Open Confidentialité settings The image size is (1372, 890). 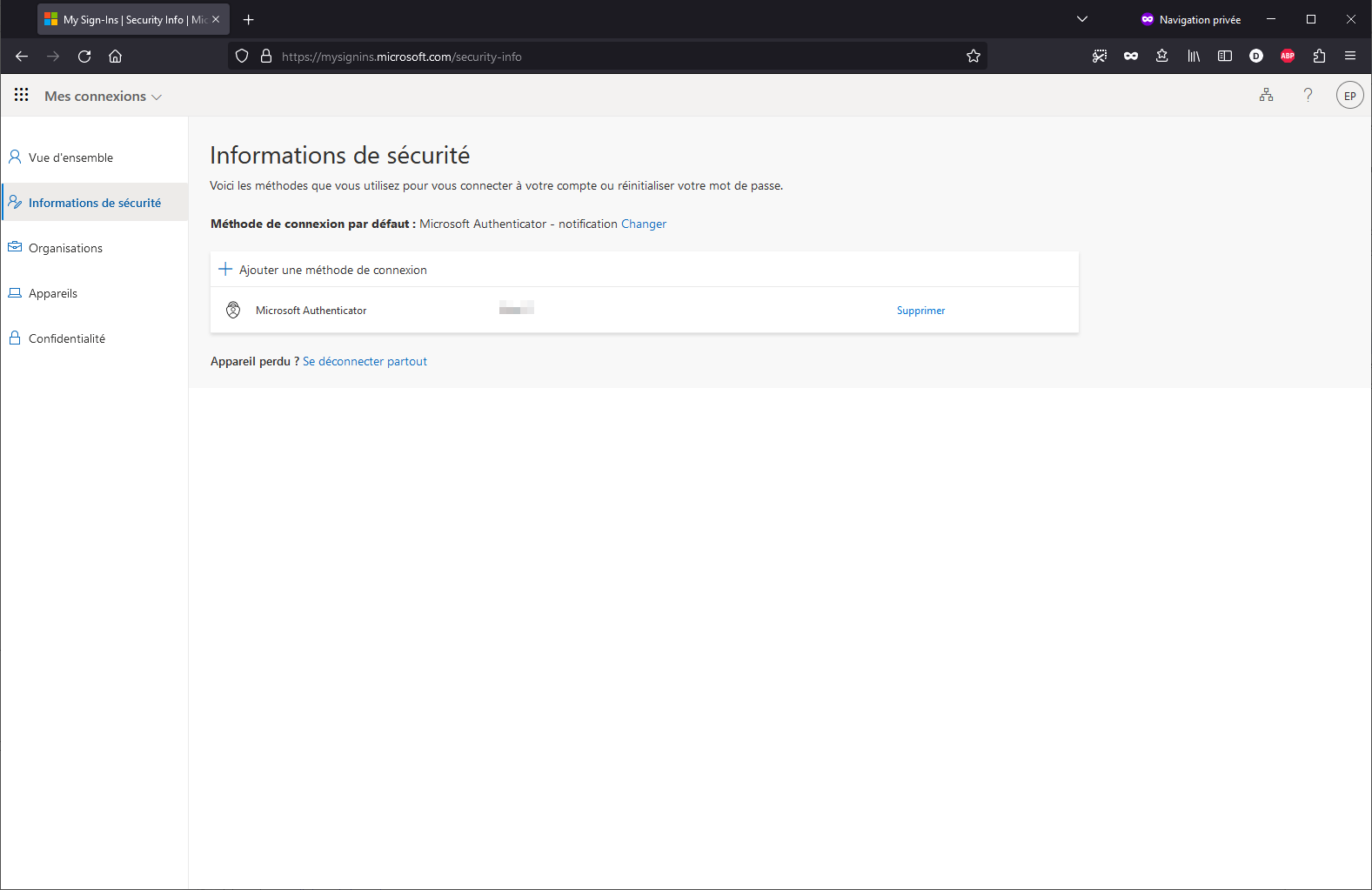click(67, 338)
